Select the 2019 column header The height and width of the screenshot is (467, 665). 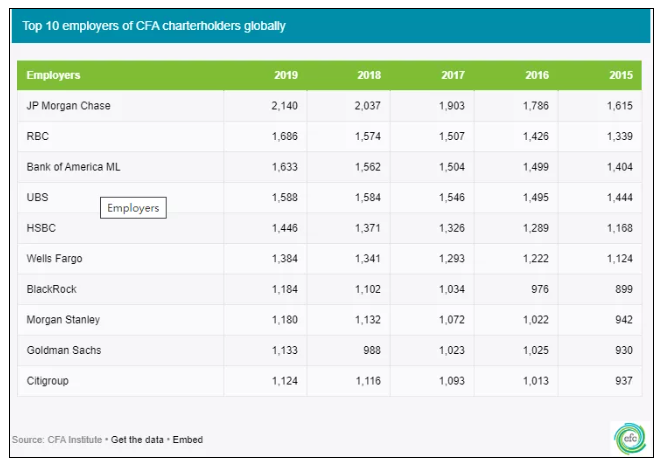[286, 75]
